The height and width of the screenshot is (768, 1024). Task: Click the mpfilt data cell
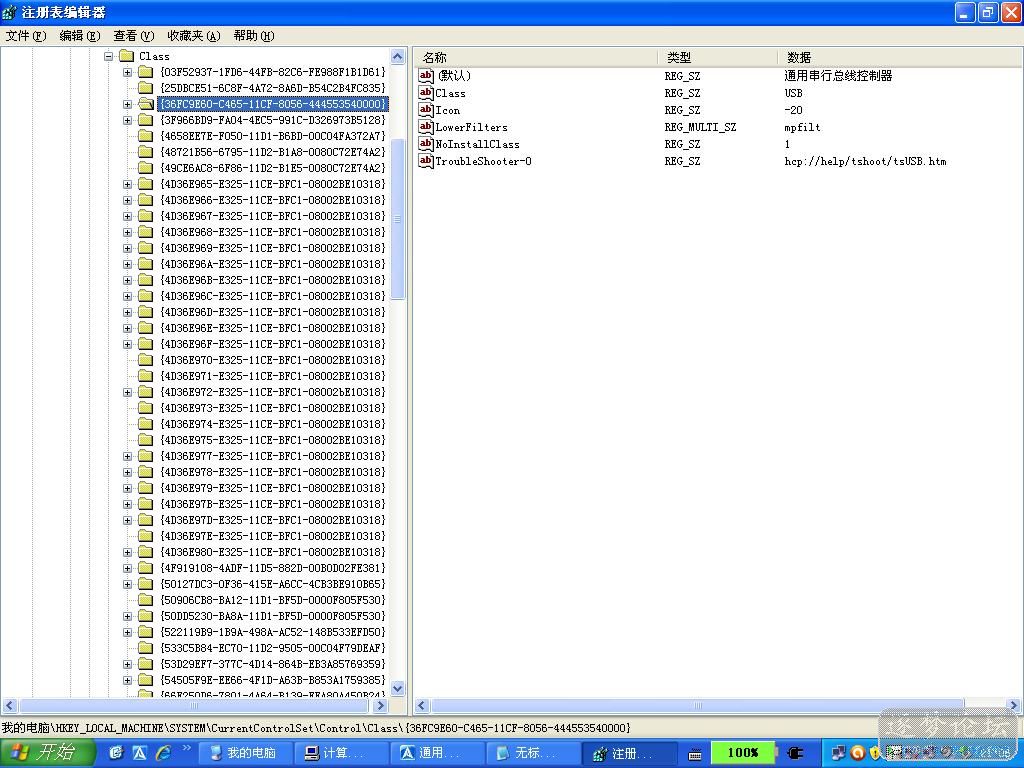(803, 127)
